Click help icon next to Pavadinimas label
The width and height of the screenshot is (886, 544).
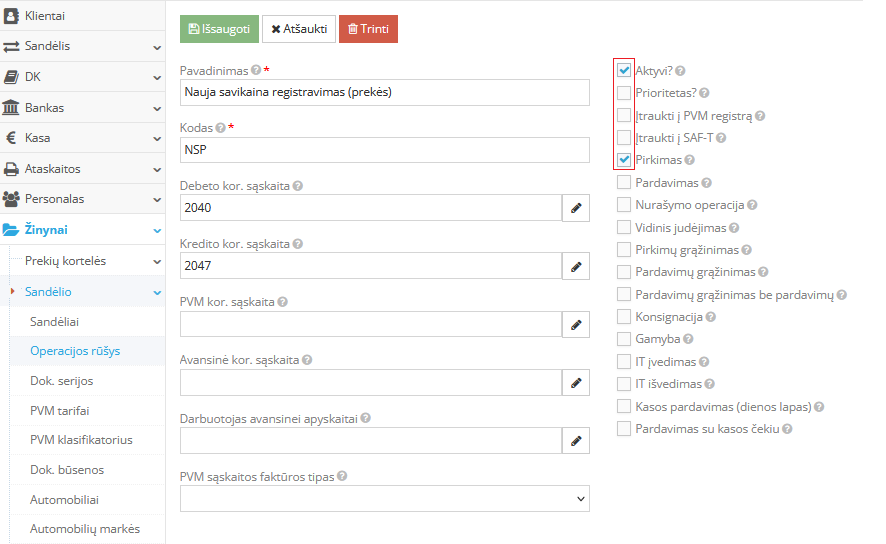click(x=256, y=71)
